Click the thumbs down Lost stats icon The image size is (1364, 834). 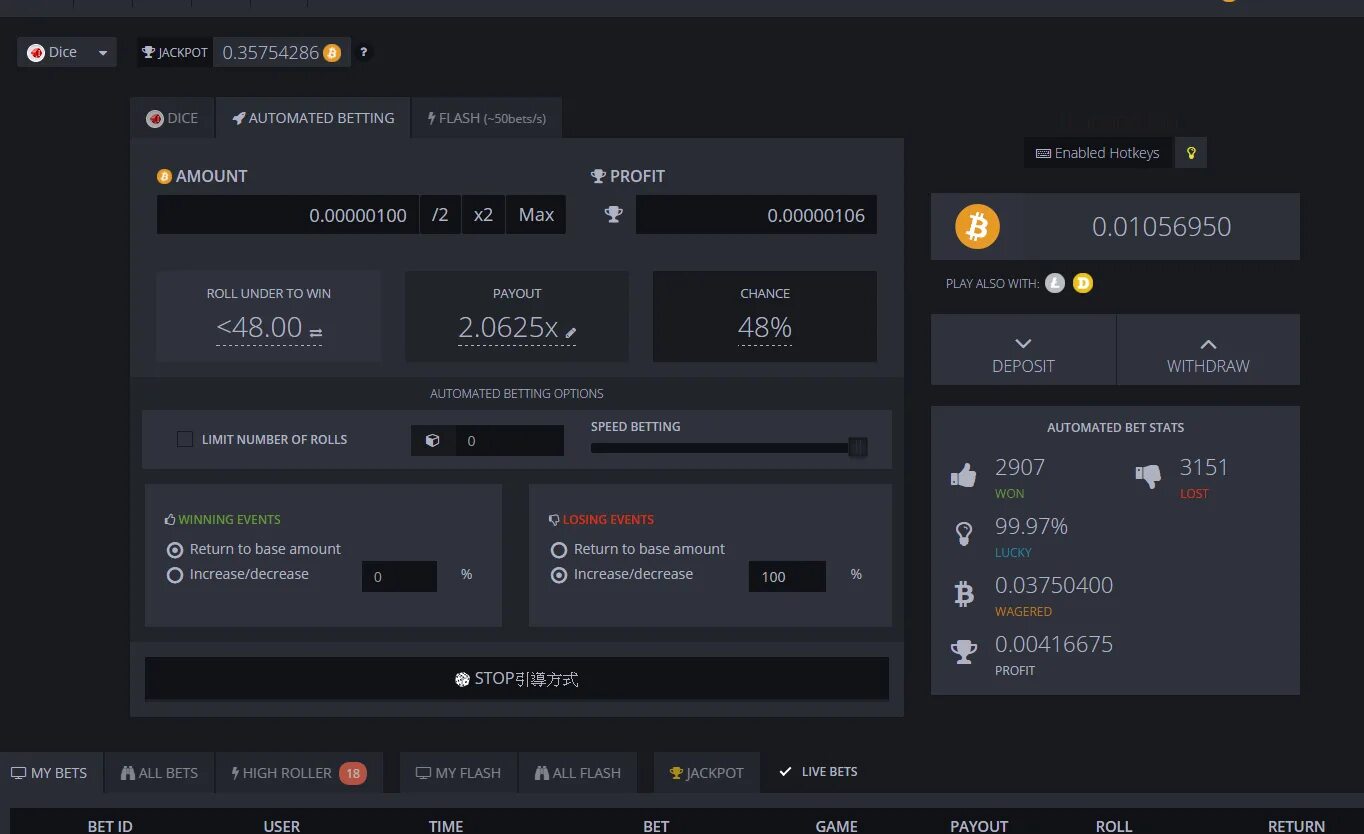pos(1148,476)
